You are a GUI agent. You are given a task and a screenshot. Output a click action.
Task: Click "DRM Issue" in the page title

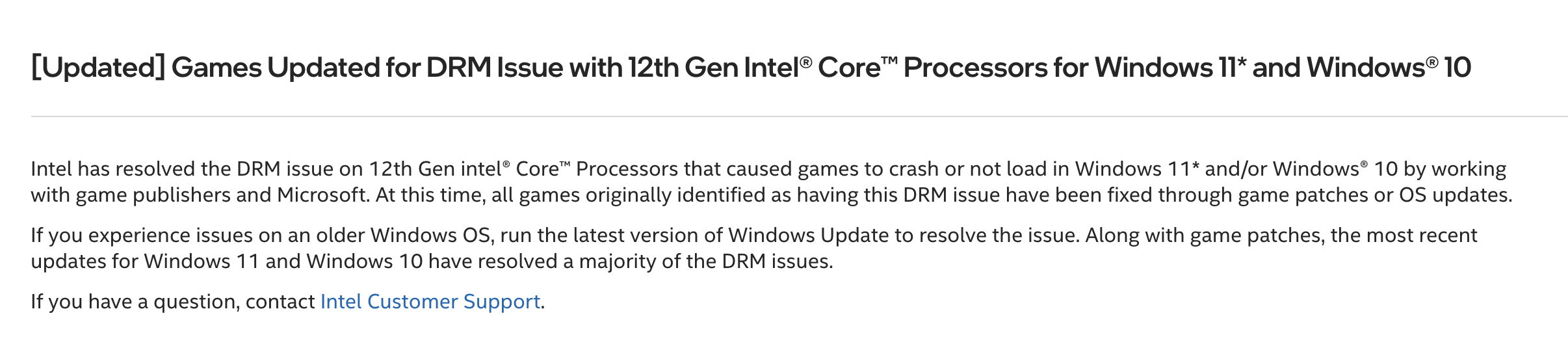coord(493,68)
